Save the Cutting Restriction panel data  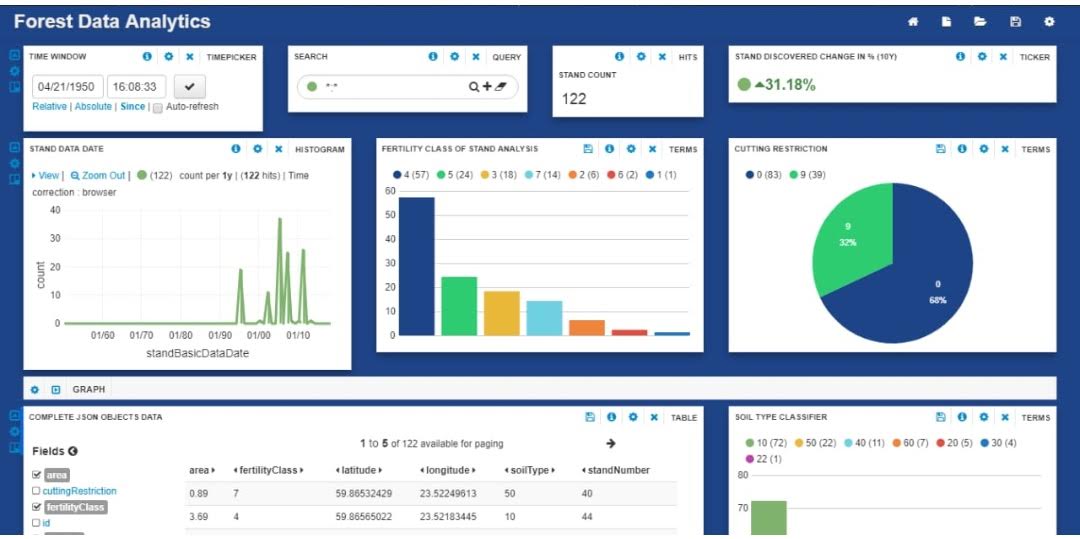tap(940, 149)
